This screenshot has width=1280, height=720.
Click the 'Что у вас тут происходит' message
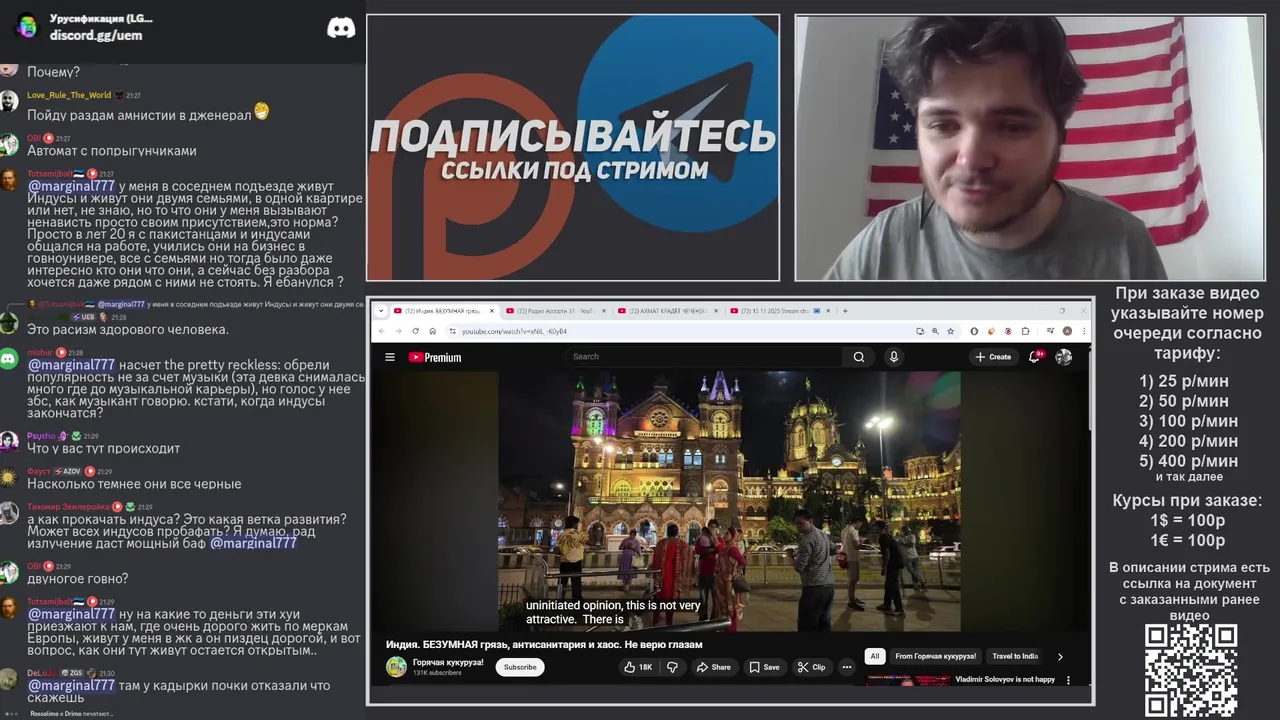point(104,449)
